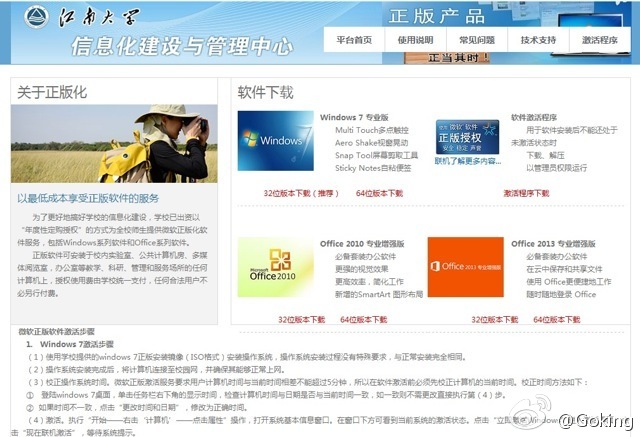Open the 常见问题 navigation tab
This screenshot has height=437, width=640.
point(477,40)
